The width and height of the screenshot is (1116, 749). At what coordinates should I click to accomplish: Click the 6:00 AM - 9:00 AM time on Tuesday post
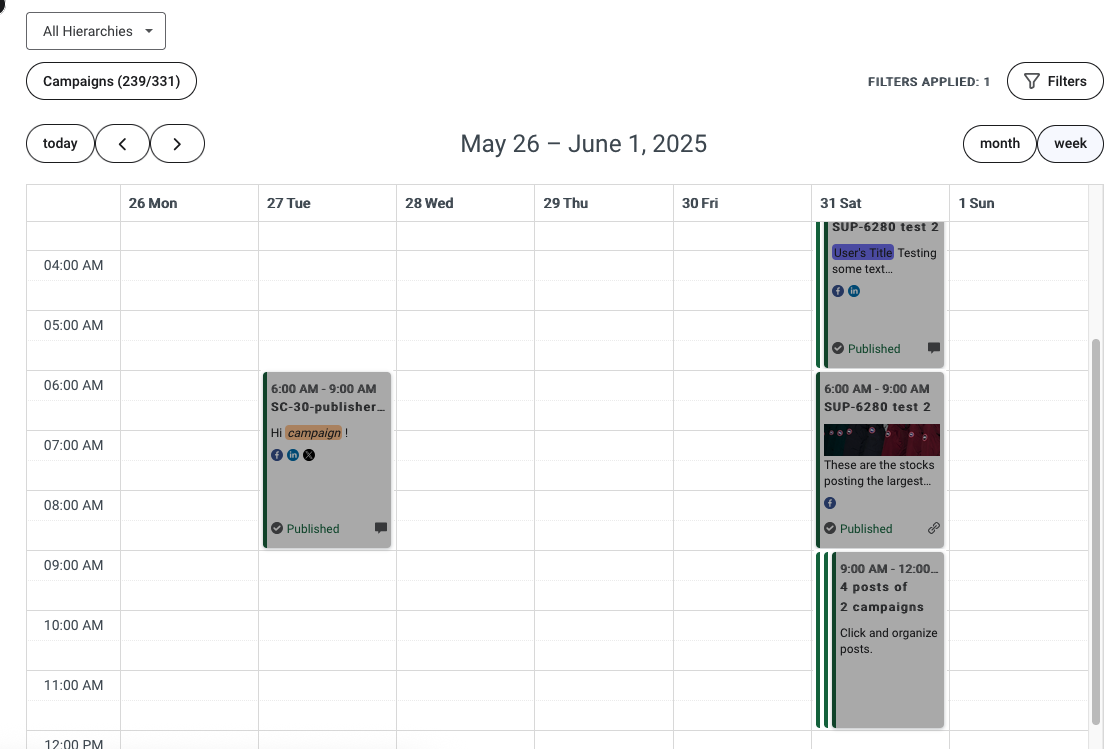(323, 389)
